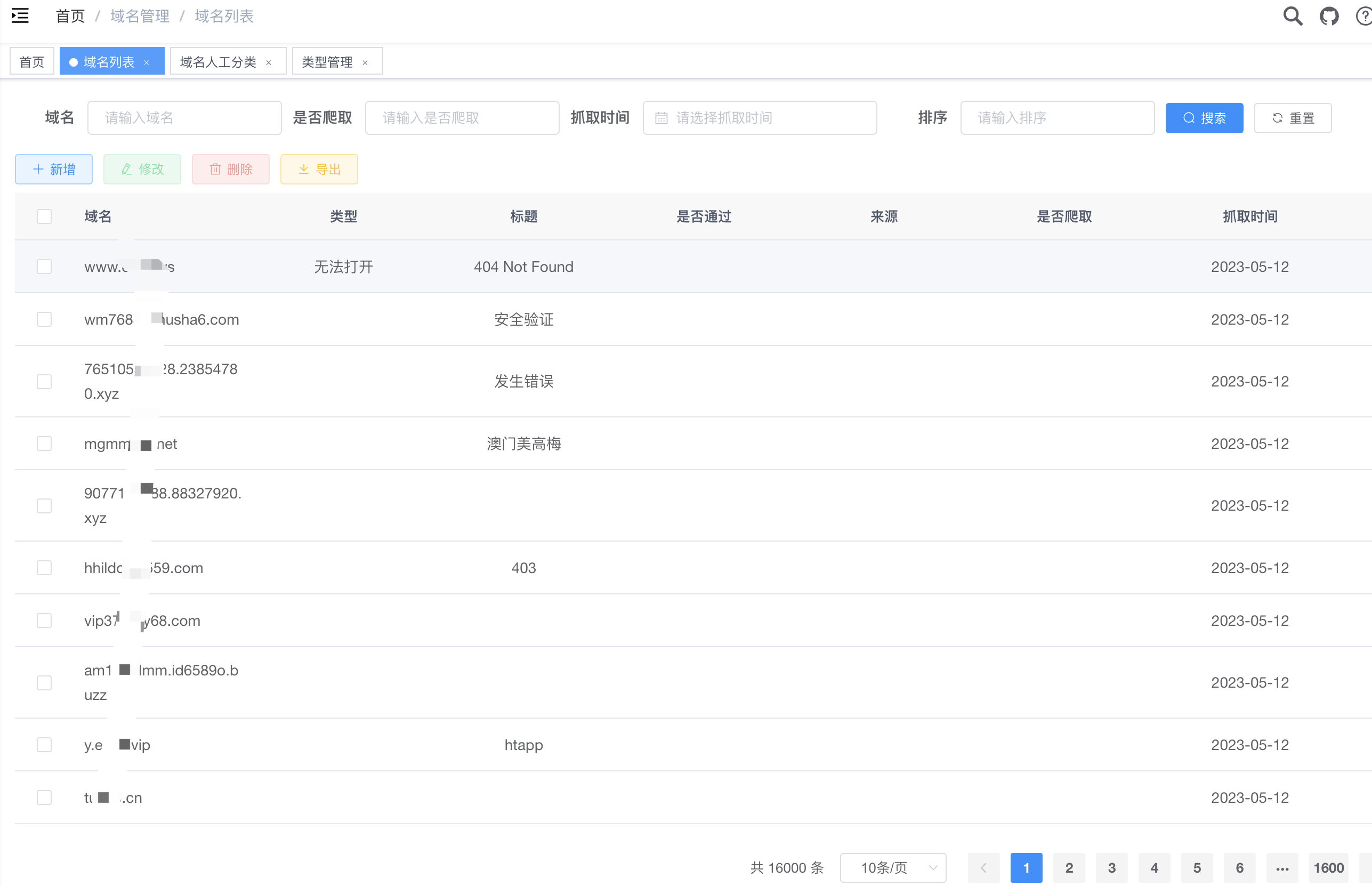Viewport: 1372px width, 886px height.
Task: Focus the 是否爬取 input field
Action: pyautogui.click(x=463, y=118)
